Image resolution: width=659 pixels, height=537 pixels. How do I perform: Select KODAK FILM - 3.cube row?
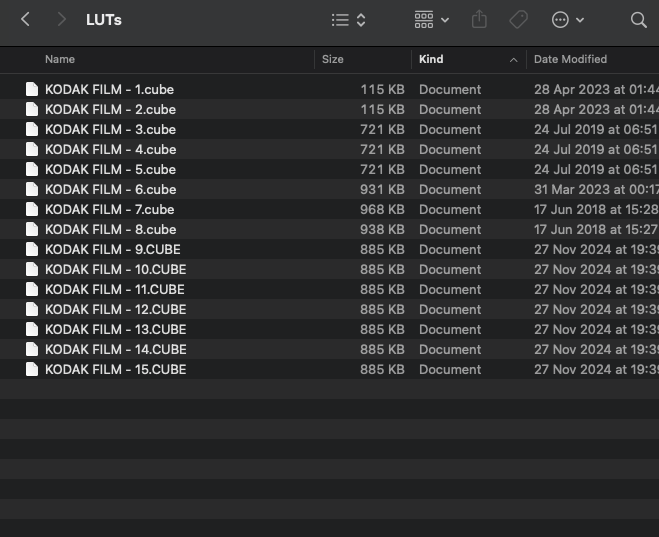(110, 129)
